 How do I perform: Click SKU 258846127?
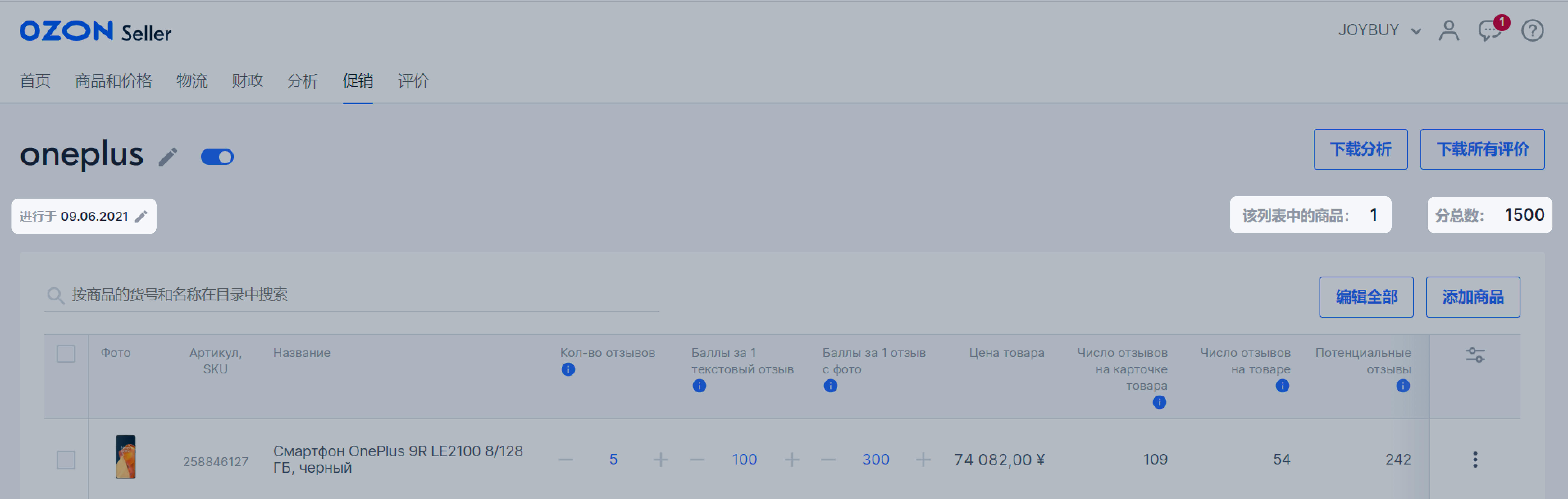[x=215, y=462]
